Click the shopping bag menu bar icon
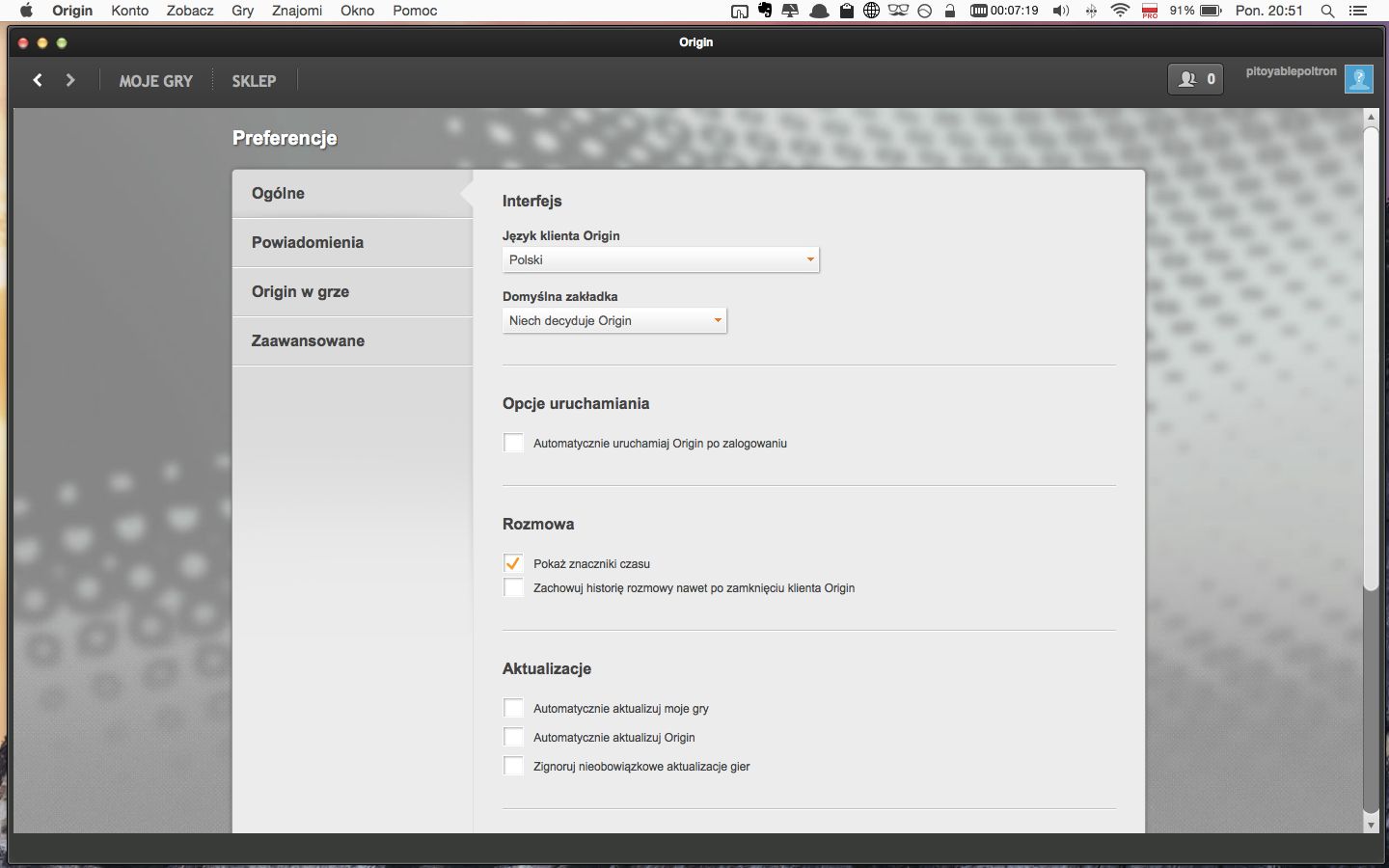1389x868 pixels. [x=846, y=11]
